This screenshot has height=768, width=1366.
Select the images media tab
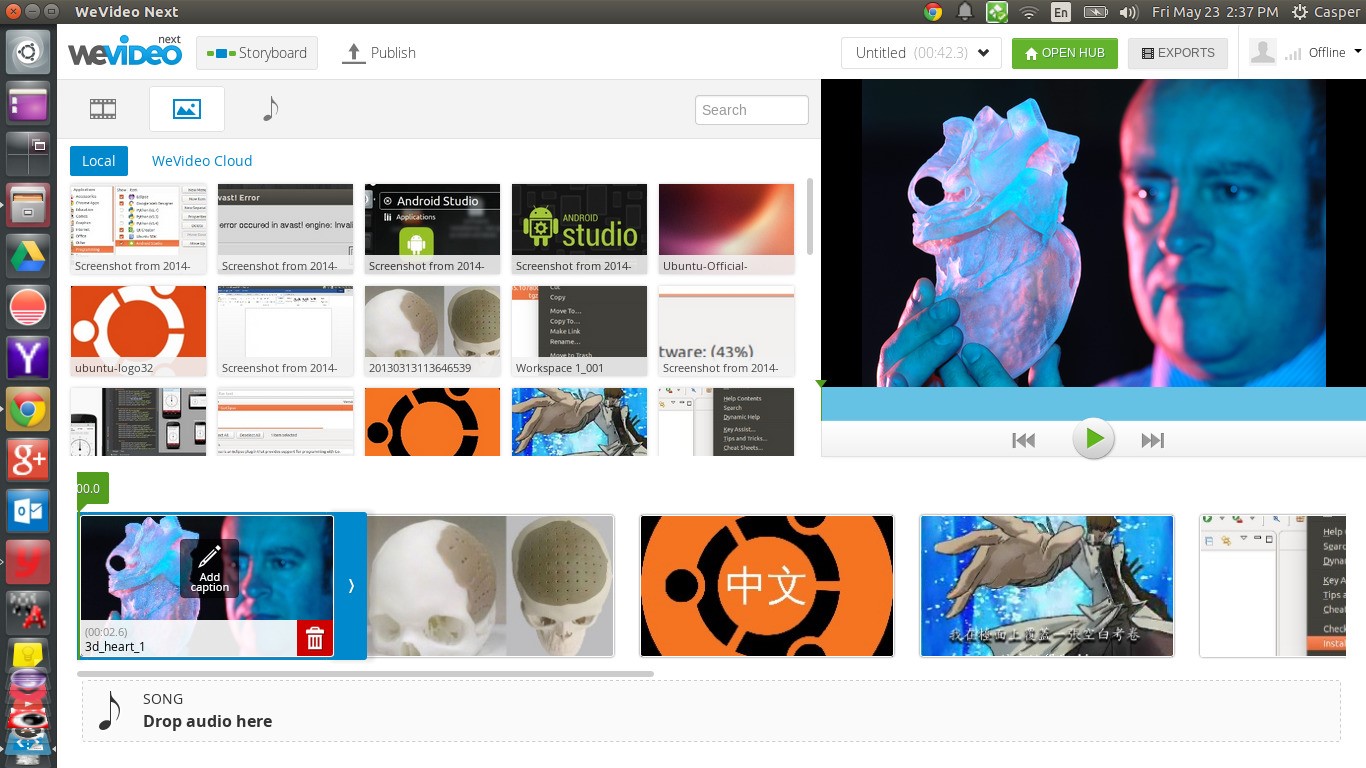[187, 109]
